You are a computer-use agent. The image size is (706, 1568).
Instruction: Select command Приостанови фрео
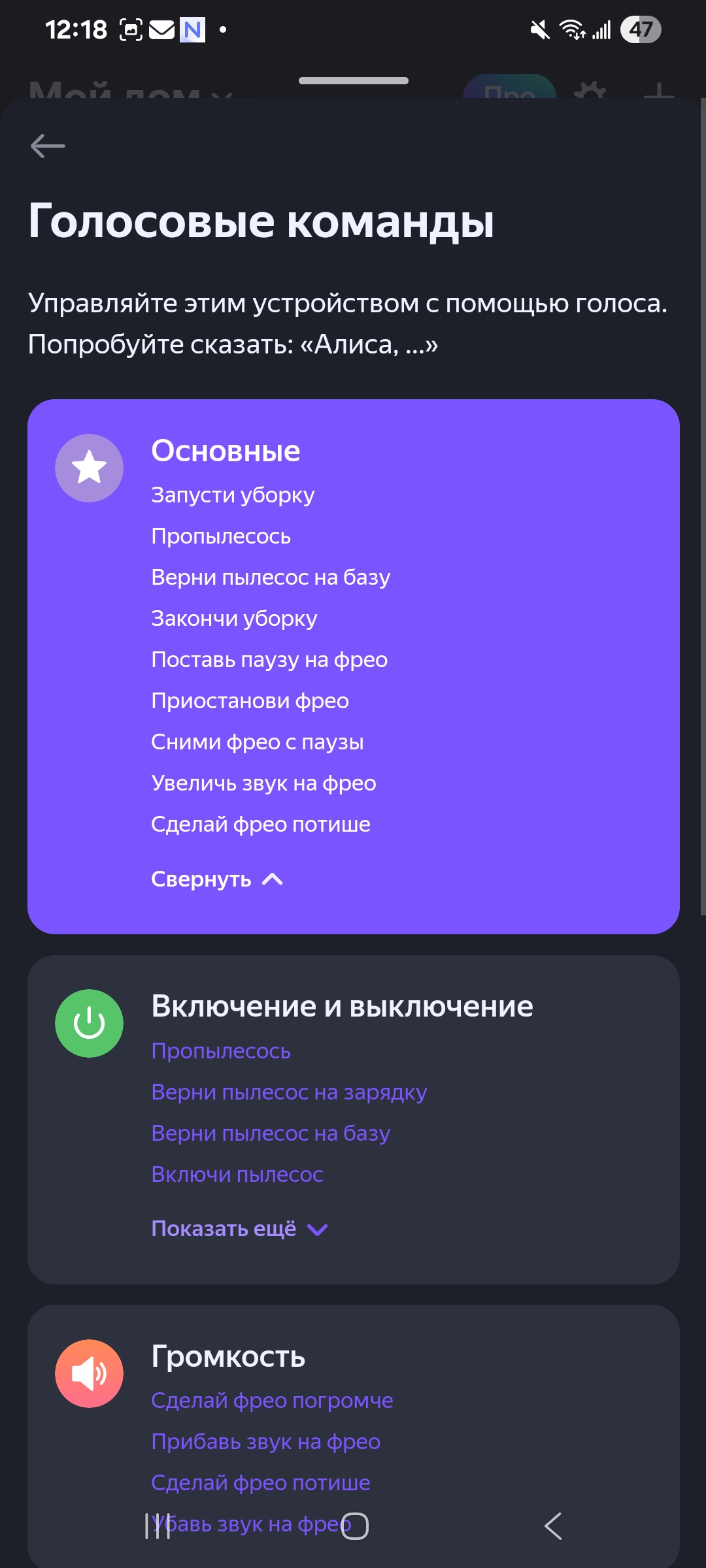(x=250, y=701)
